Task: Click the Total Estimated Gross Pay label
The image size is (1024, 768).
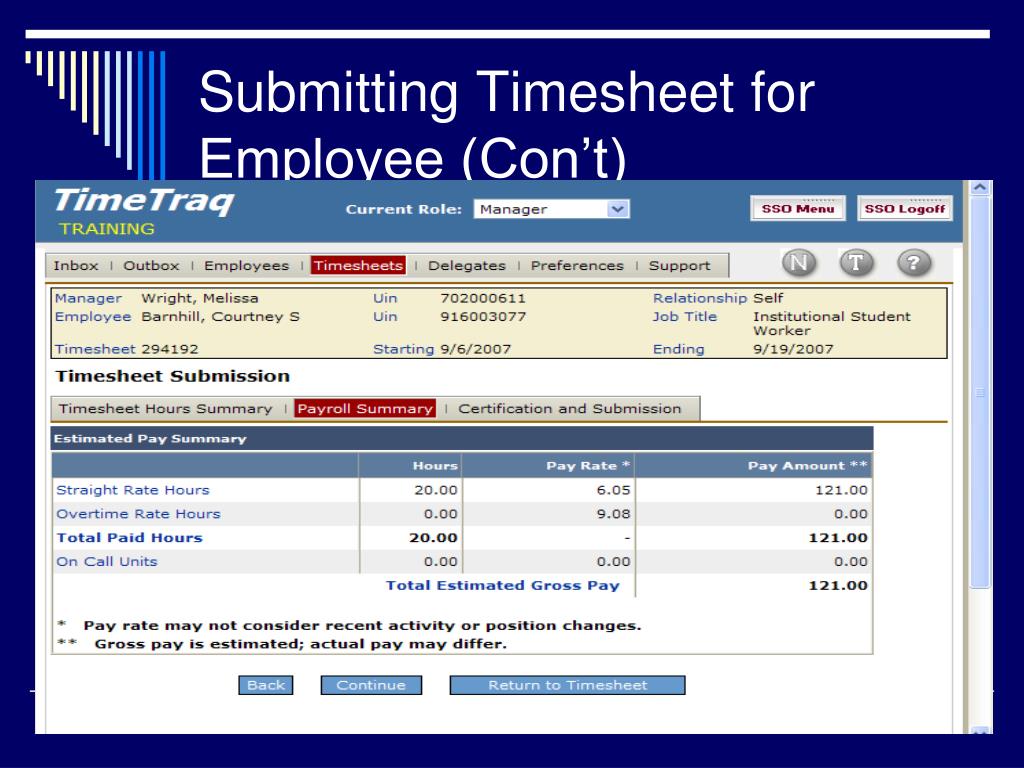Action: (502, 585)
